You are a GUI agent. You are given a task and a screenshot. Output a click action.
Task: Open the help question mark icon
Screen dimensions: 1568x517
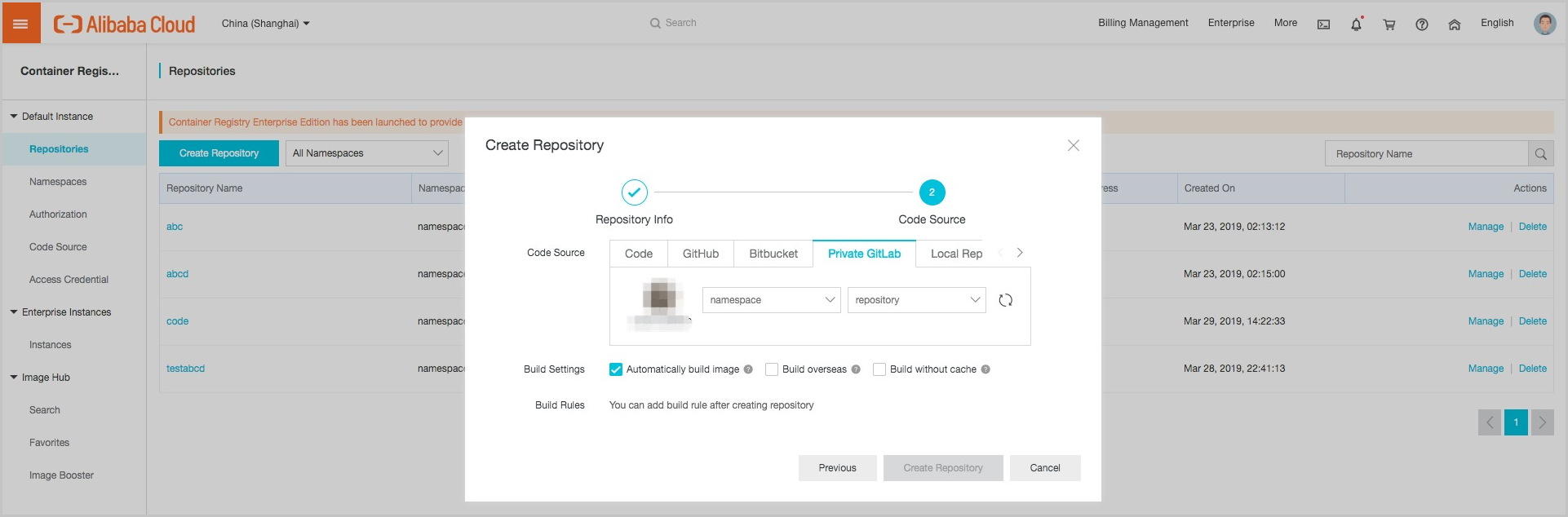click(1421, 24)
